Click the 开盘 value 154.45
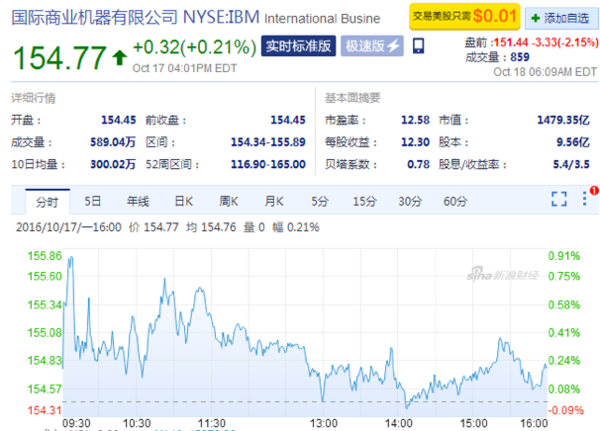Viewport: 600px width, 431px height. coord(118,120)
